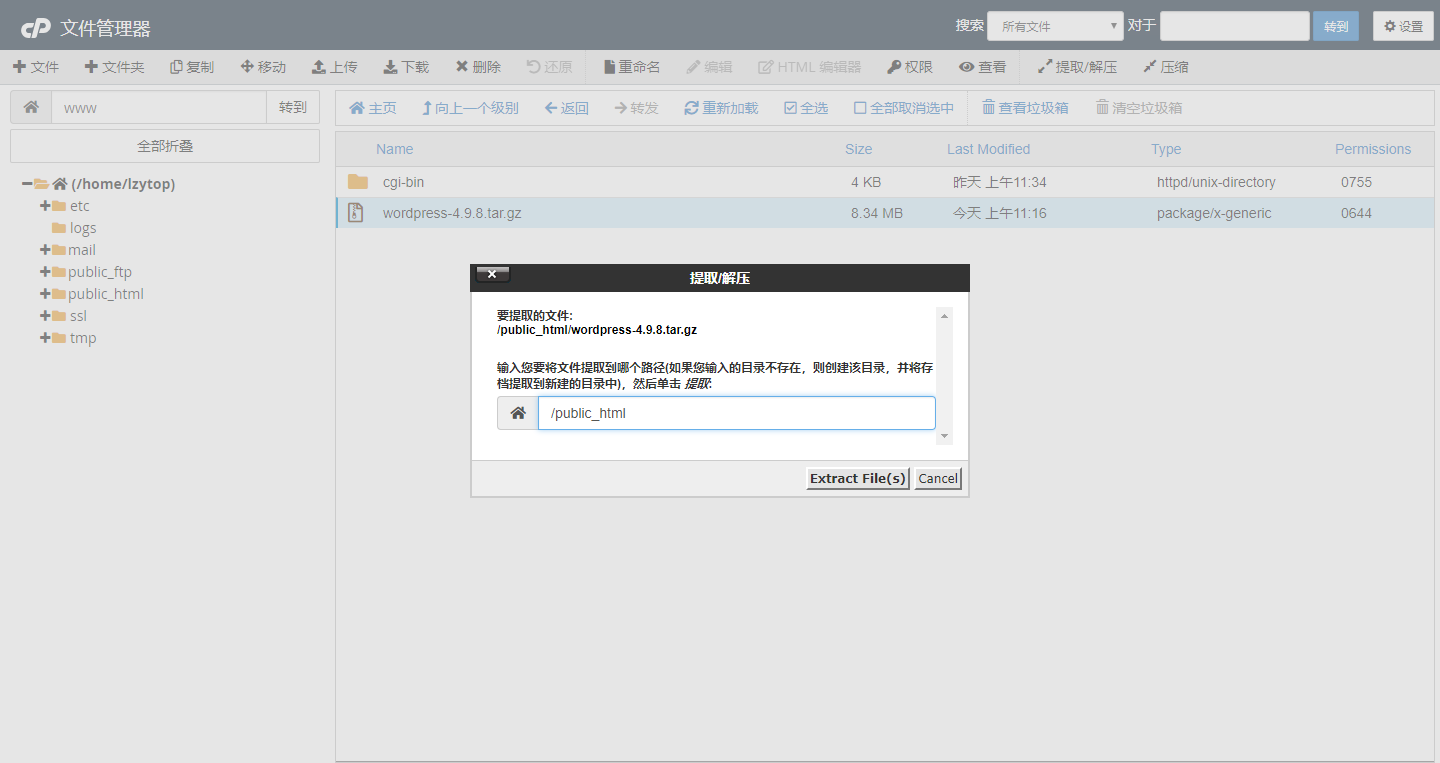Viewport: 1440px width, 763px height.
Task: Click the 压缩 compress toolbar button
Action: coord(1166,67)
